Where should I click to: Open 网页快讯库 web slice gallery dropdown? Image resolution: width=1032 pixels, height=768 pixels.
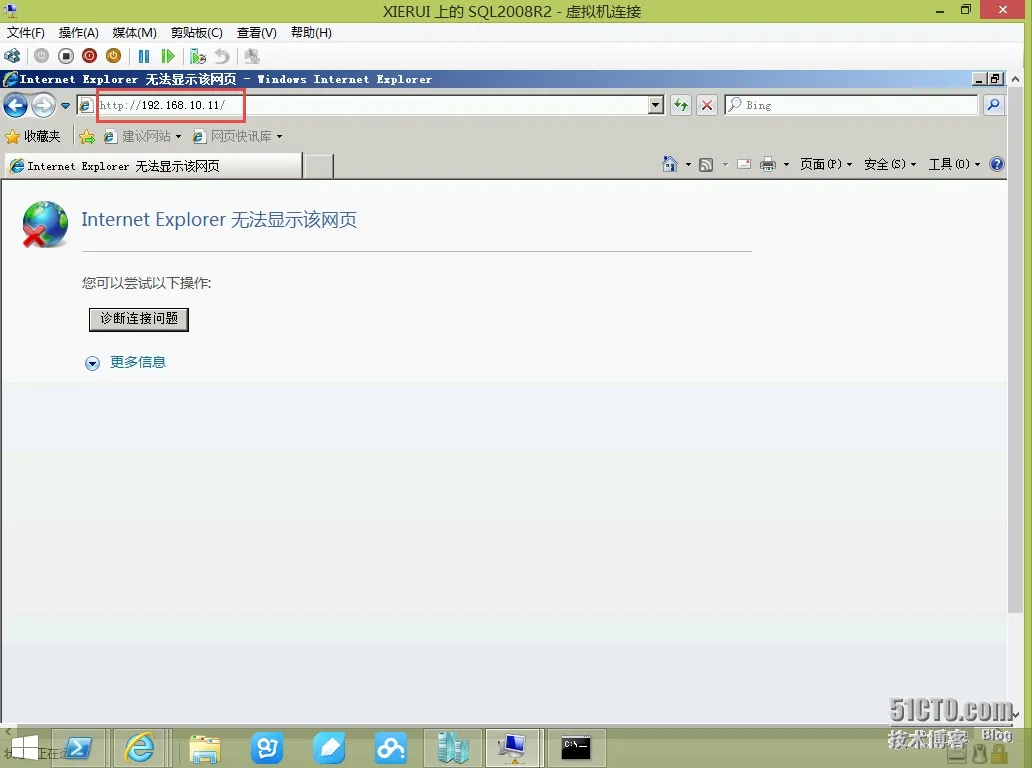click(238, 136)
